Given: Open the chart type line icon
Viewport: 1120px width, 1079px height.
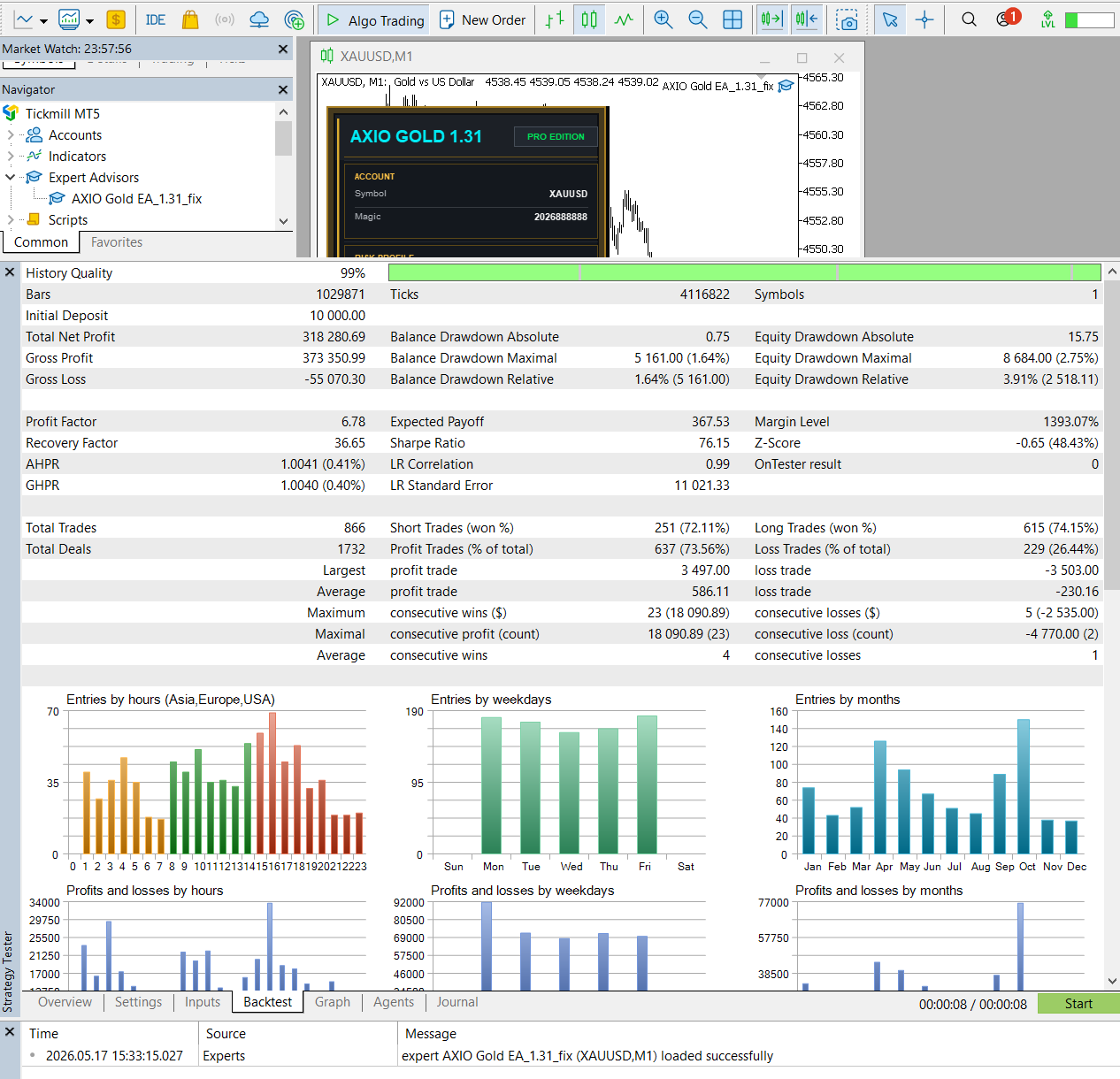Looking at the screenshot, I should 23,19.
